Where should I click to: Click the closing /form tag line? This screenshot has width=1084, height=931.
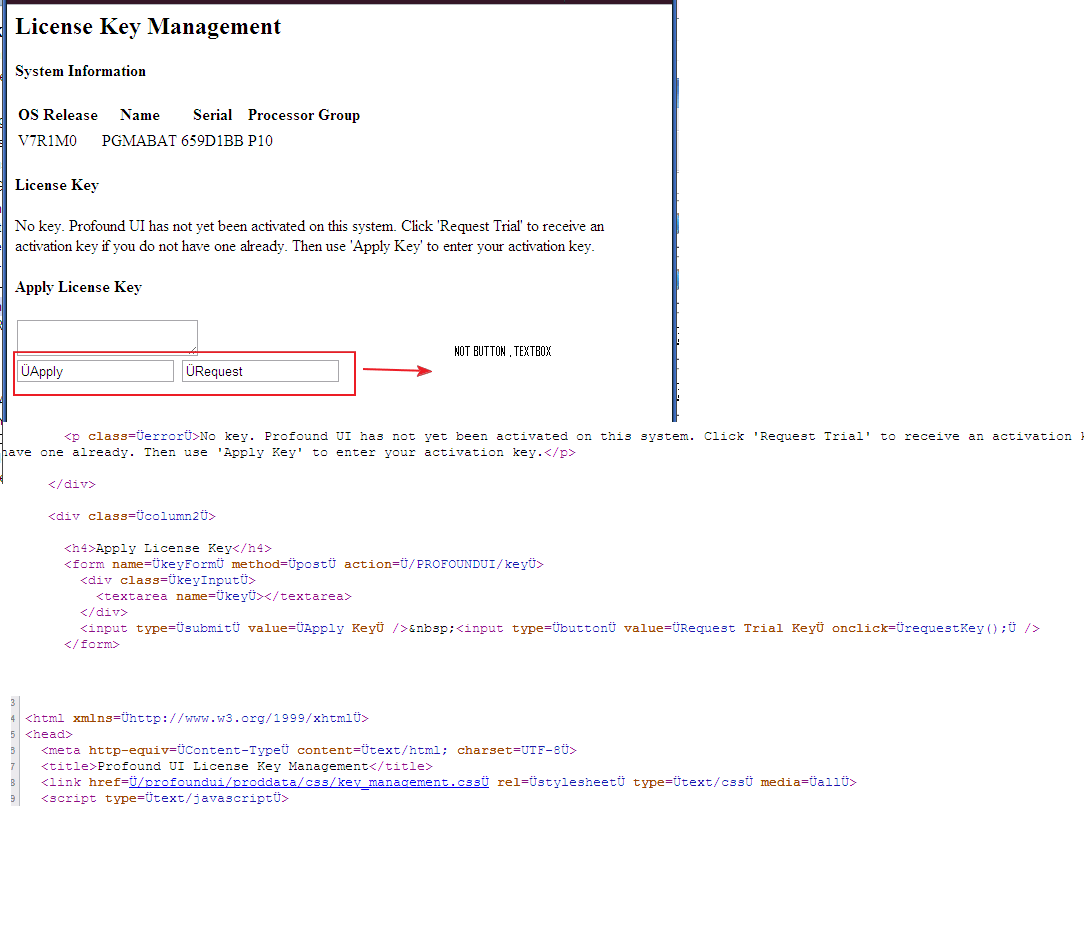click(x=92, y=644)
